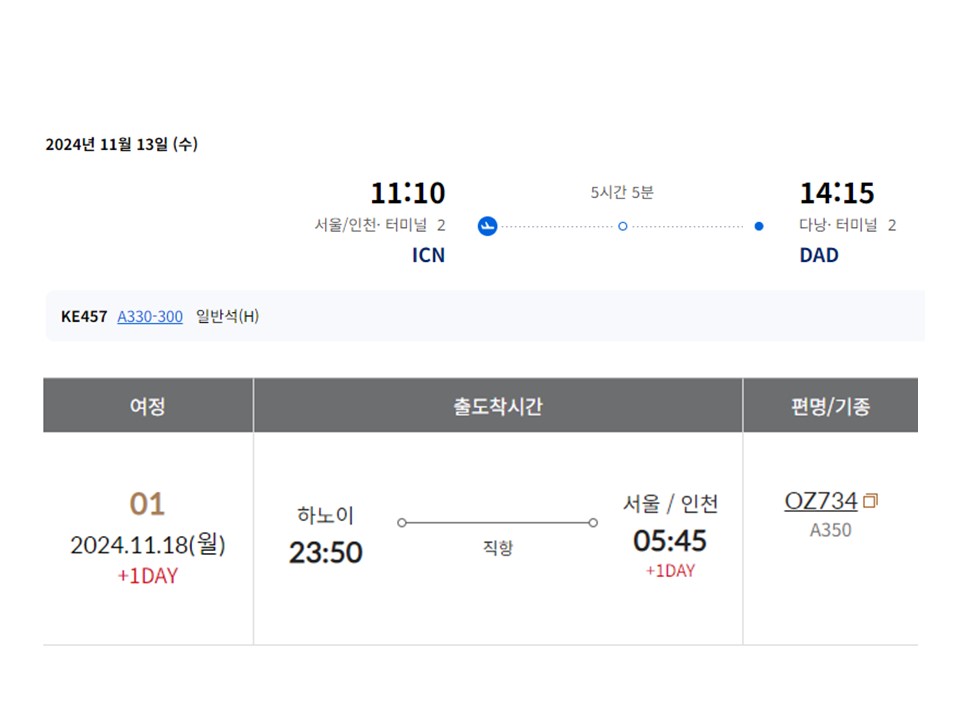960x720 pixels.
Task: Click the 05:45 Seoul arrival time
Action: click(670, 541)
